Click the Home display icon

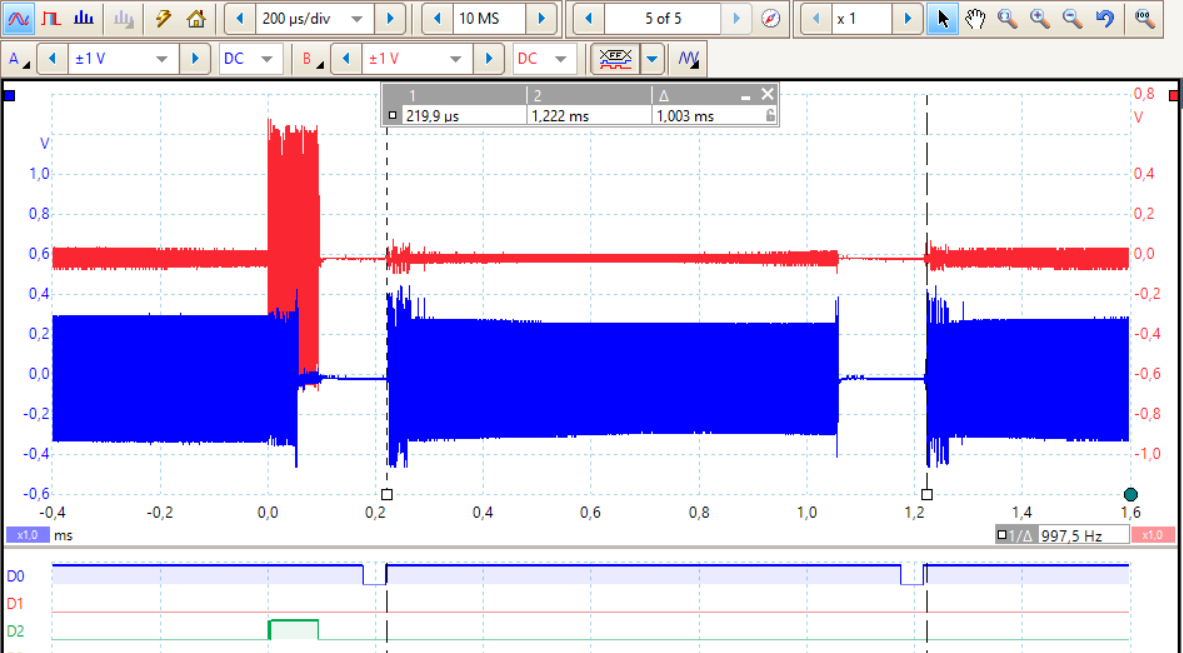coord(196,18)
